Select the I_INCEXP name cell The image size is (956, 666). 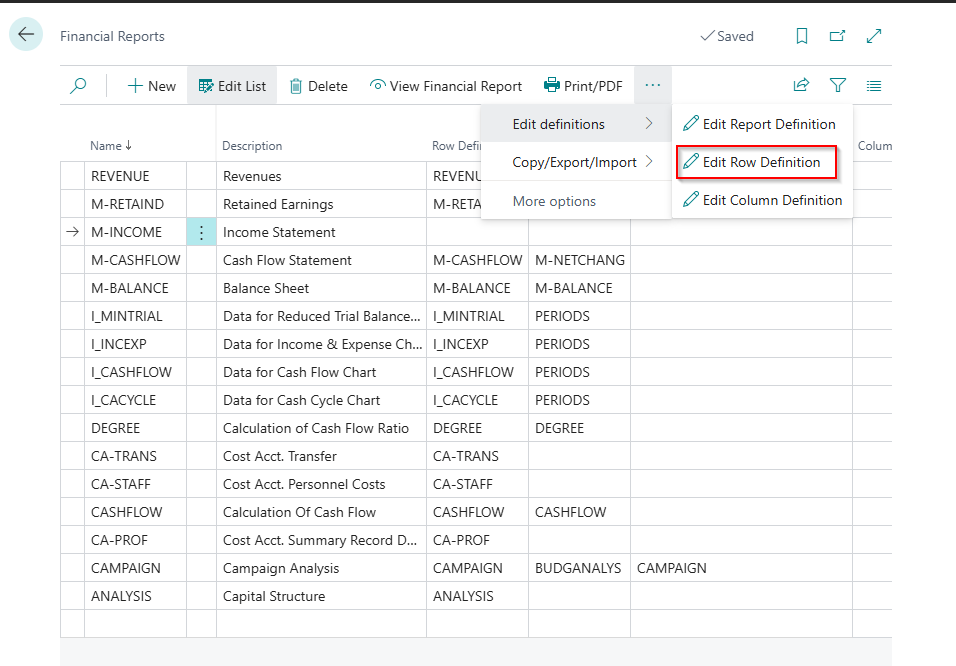(x=135, y=345)
